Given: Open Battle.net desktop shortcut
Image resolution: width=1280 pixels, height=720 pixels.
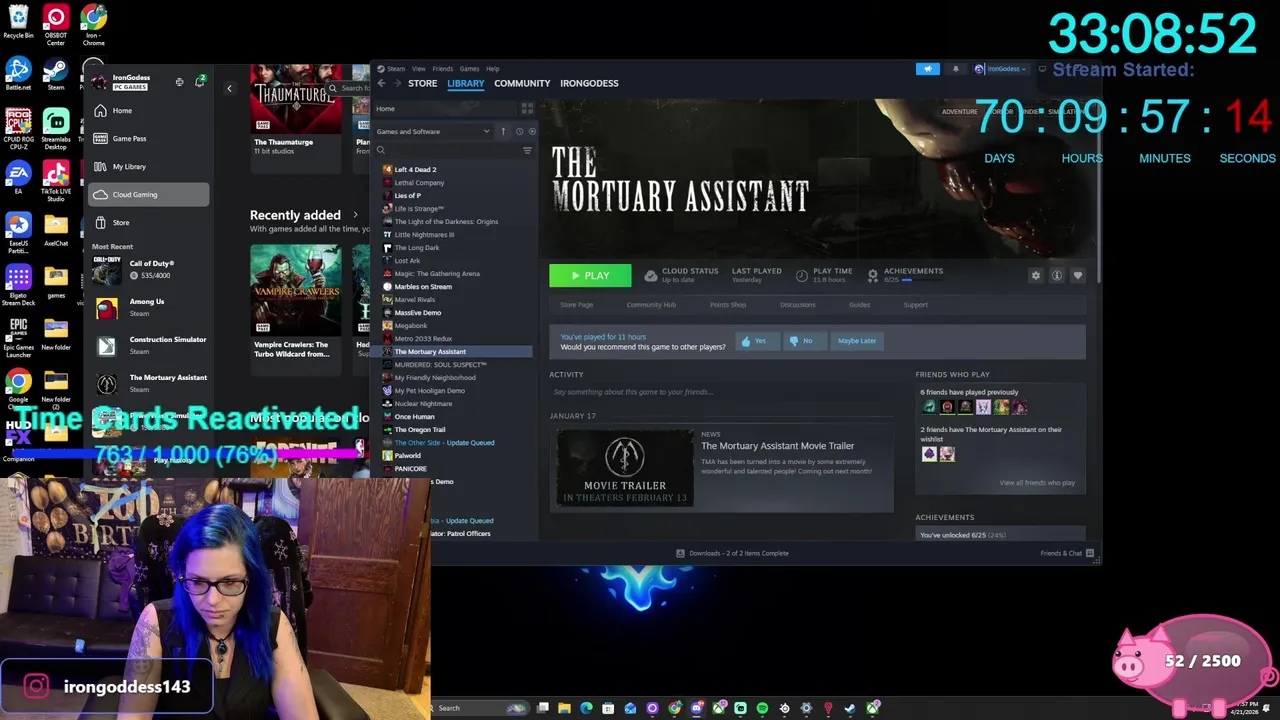Looking at the screenshot, I should (18, 74).
